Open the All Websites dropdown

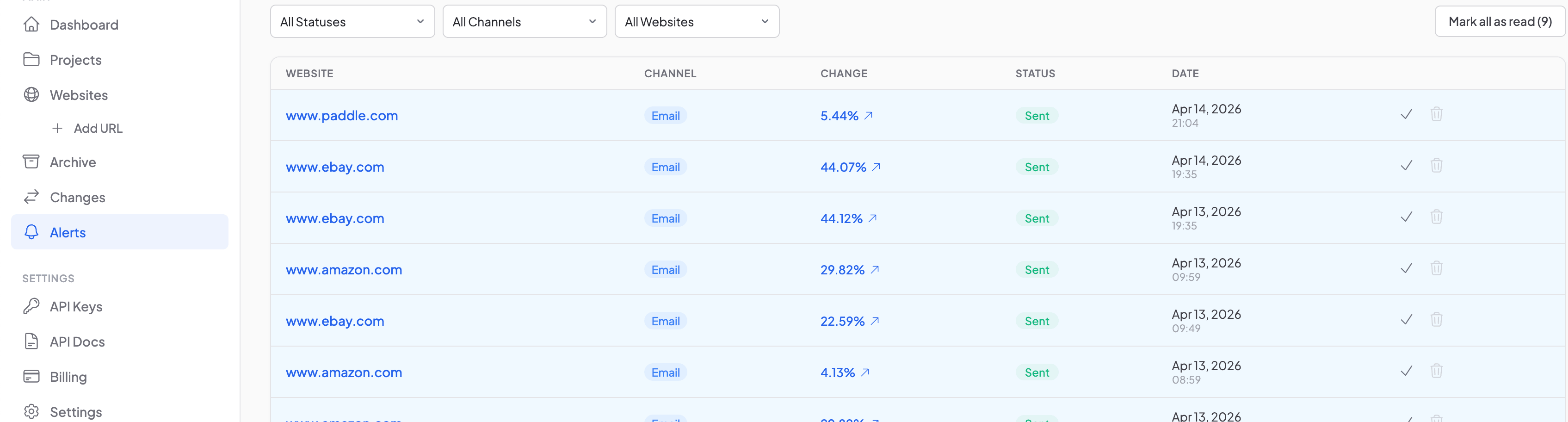[x=697, y=21]
